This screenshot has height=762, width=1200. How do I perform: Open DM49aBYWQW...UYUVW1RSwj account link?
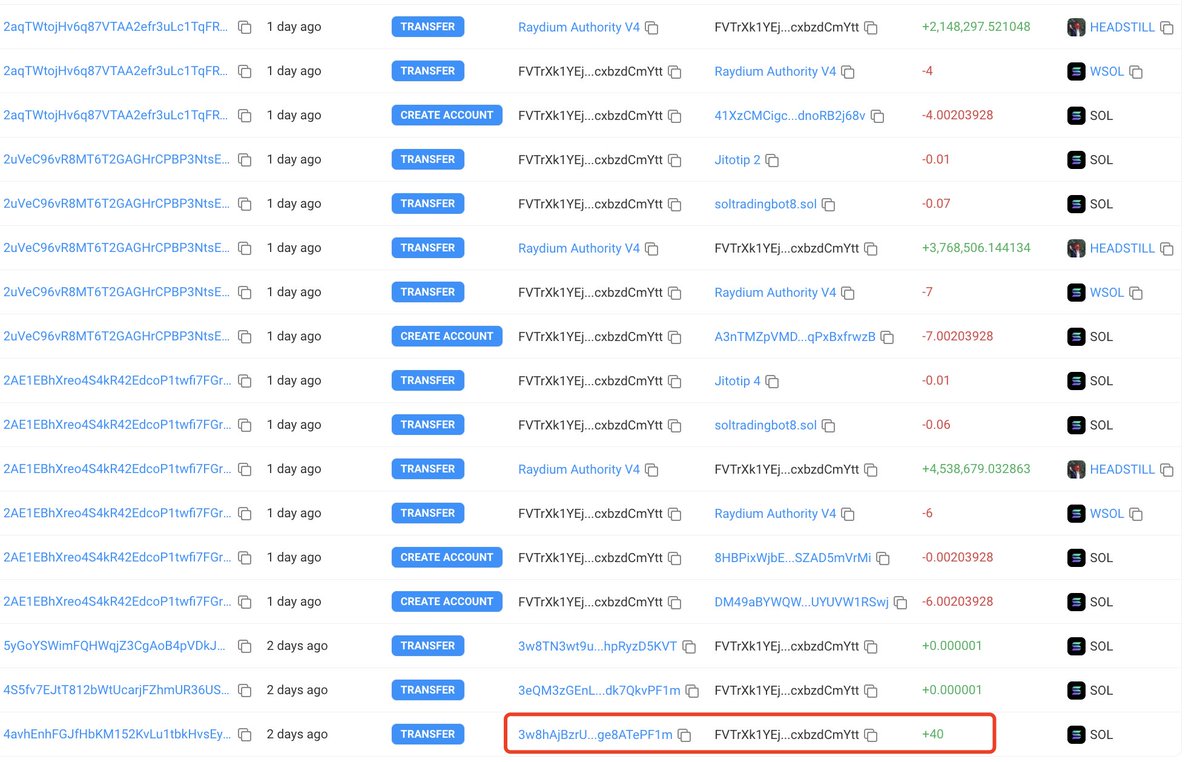[801, 601]
